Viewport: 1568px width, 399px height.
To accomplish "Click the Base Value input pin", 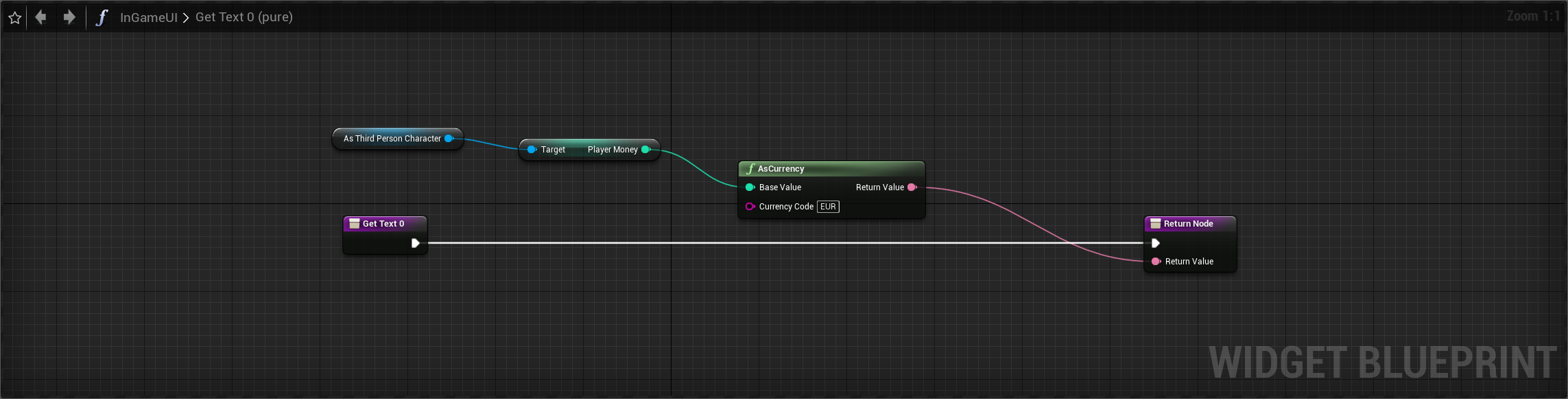I will click(750, 187).
